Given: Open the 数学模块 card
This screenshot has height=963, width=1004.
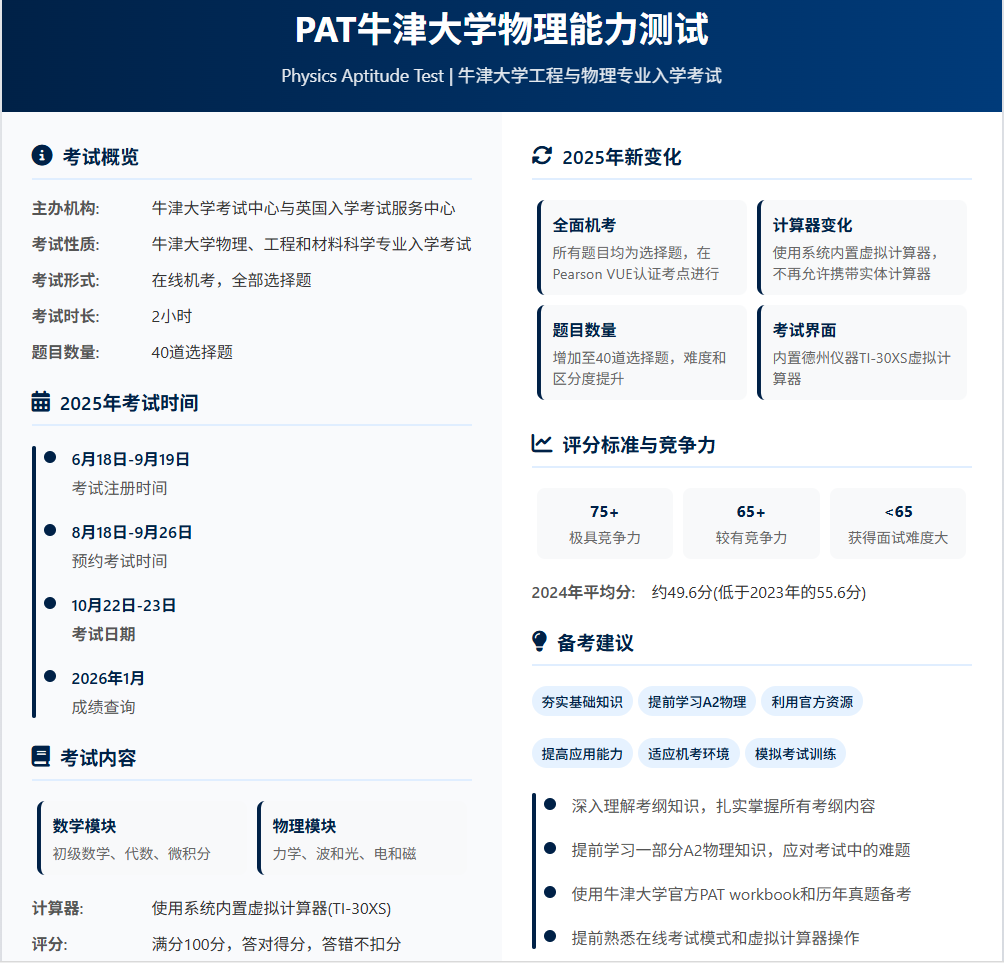Looking at the screenshot, I should pos(142,838).
